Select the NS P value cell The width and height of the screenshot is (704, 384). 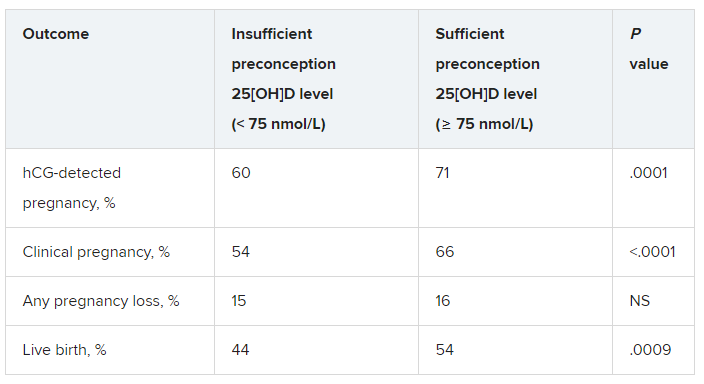[639, 301]
